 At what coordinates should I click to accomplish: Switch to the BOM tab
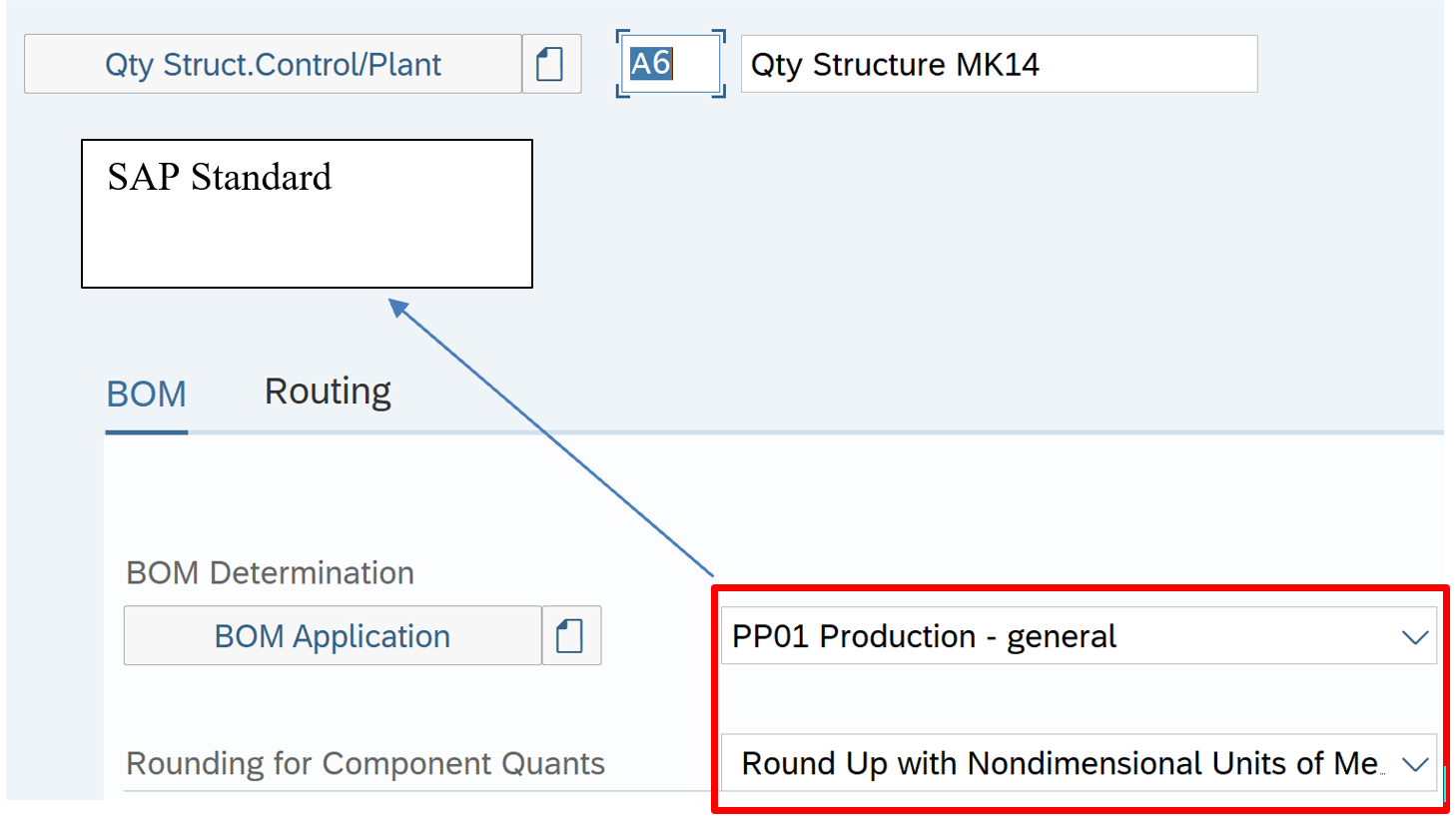pos(146,395)
